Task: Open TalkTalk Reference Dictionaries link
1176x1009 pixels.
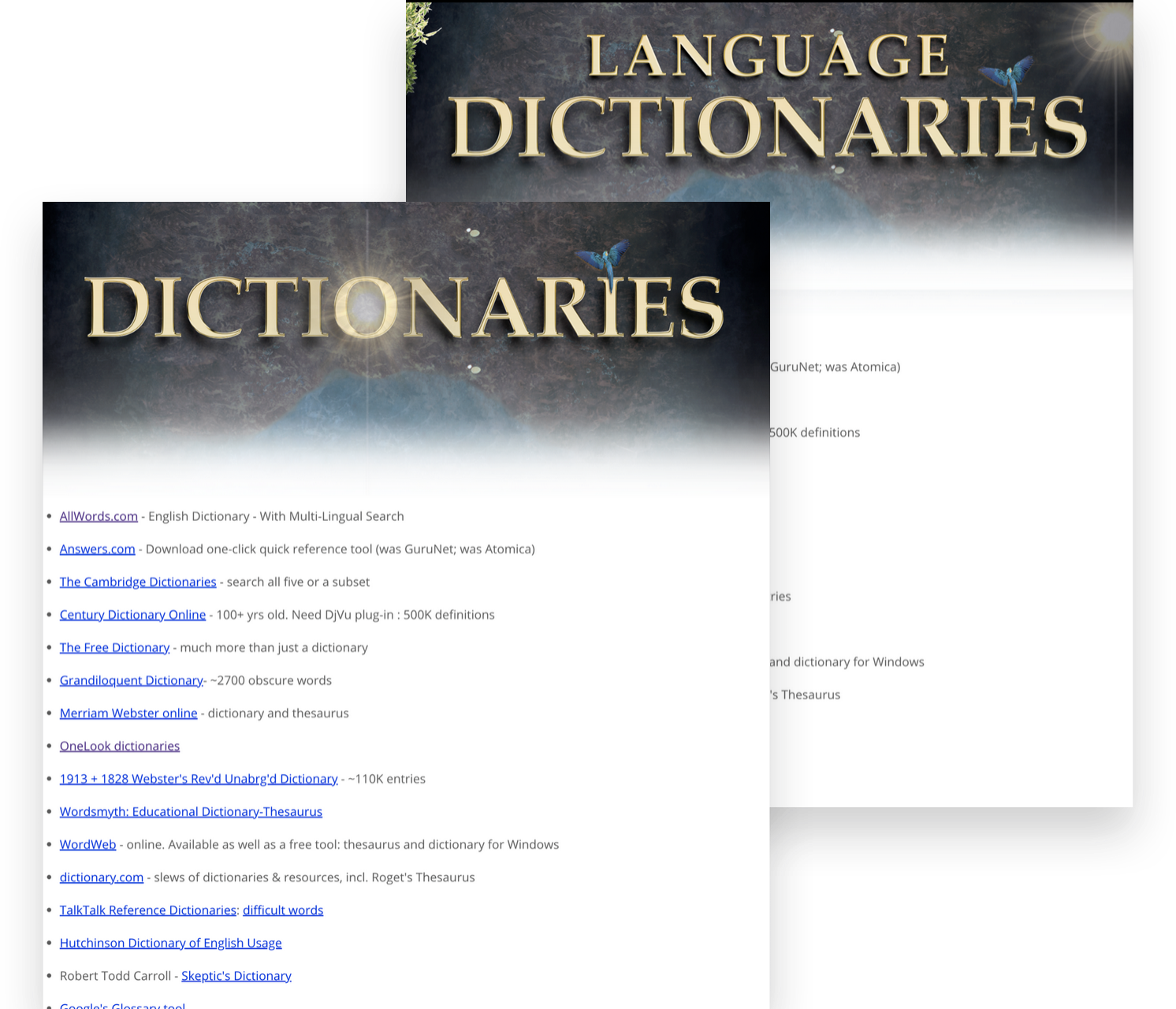Action: click(147, 910)
